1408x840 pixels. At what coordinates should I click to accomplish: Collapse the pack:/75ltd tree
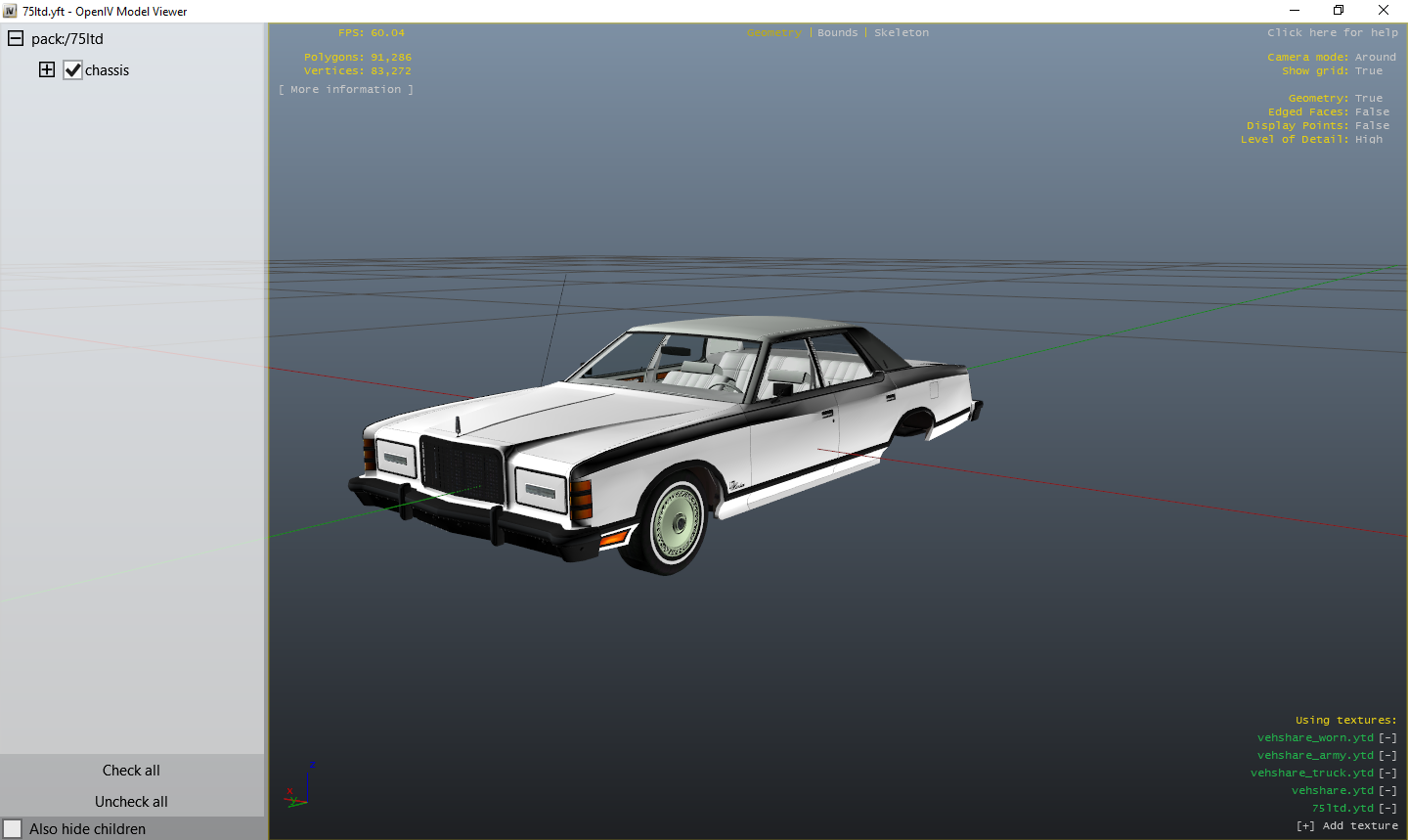coord(15,38)
